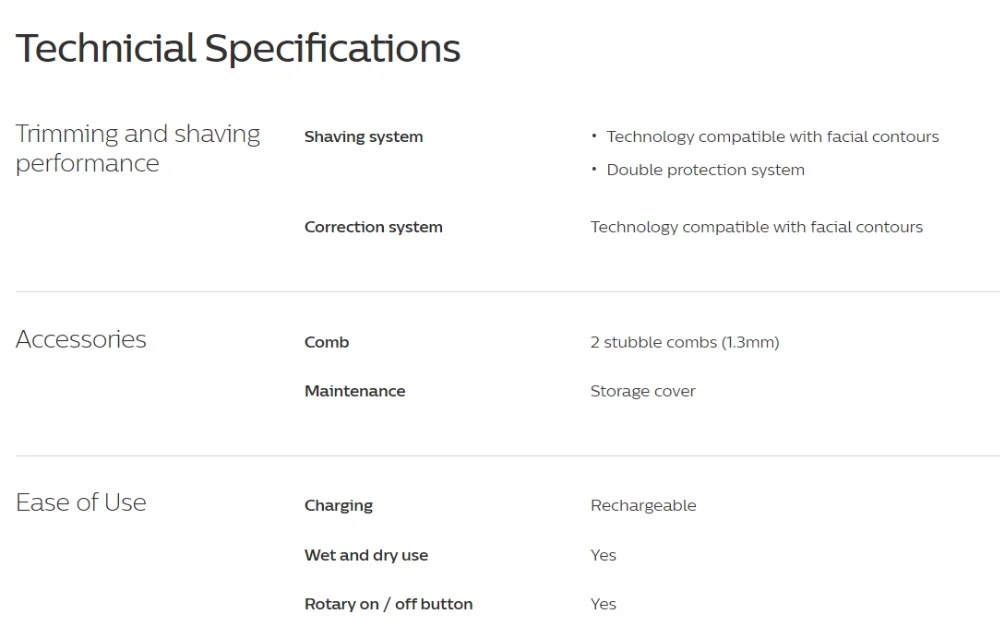Select the Storage cover value
Image resolution: width=1000 pixels, height=626 pixels.
(x=643, y=391)
